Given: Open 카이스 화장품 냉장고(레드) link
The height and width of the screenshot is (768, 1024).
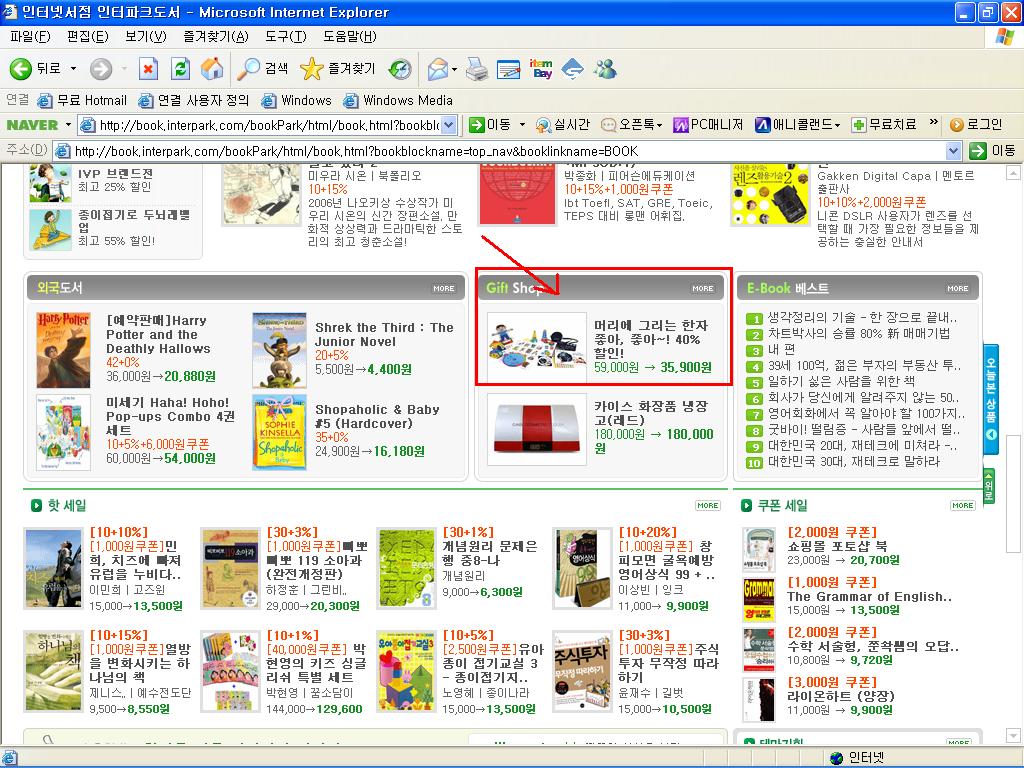Looking at the screenshot, I should click(x=651, y=413).
